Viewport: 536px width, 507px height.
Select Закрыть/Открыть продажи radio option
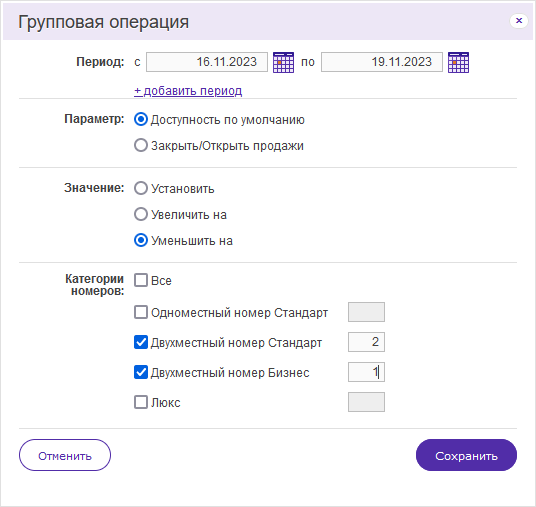click(x=141, y=145)
